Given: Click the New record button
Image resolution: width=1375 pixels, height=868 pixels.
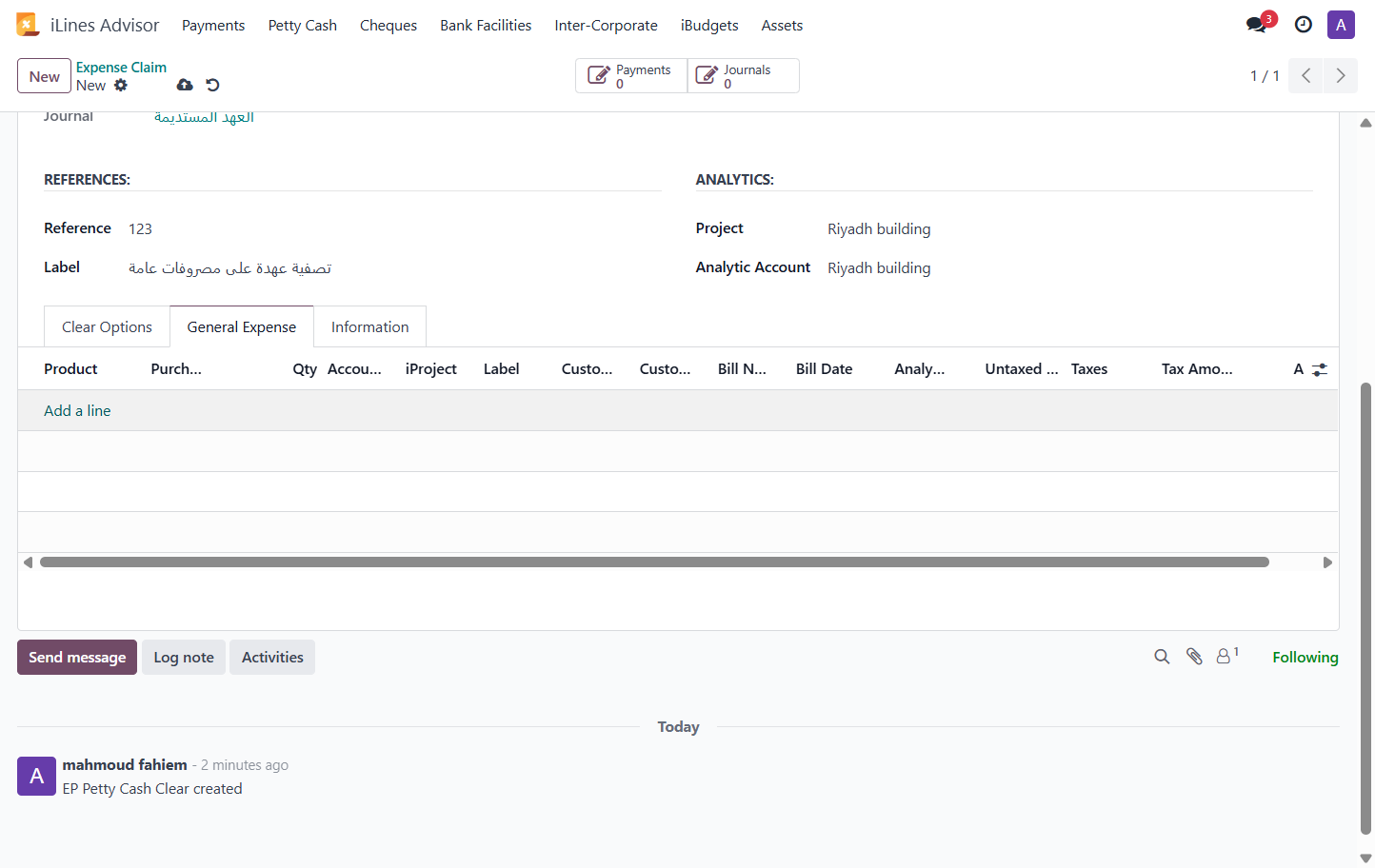Looking at the screenshot, I should click(44, 76).
